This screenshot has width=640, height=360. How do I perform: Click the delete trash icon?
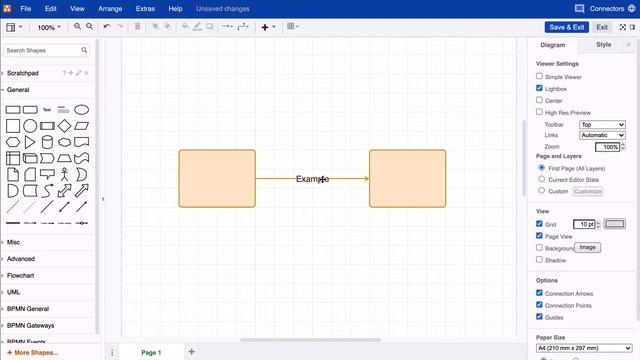click(138, 27)
